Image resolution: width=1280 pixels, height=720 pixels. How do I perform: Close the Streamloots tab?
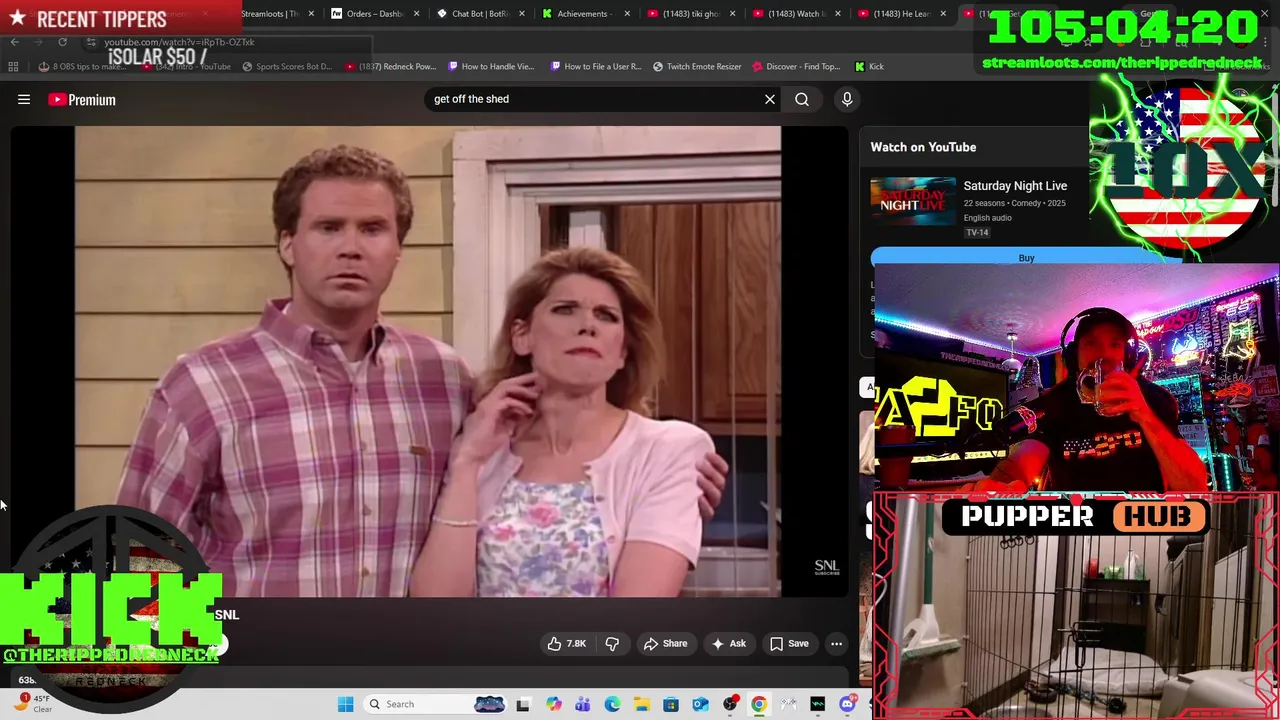pyautogui.click(x=311, y=14)
